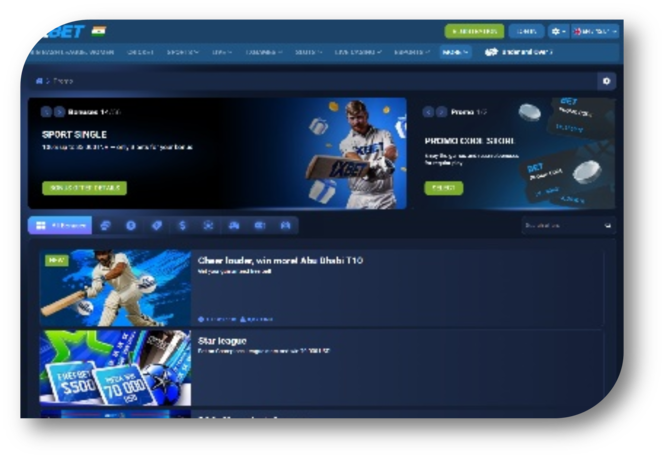
Task: Click the India flag icon beside logo
Action: (x=99, y=31)
